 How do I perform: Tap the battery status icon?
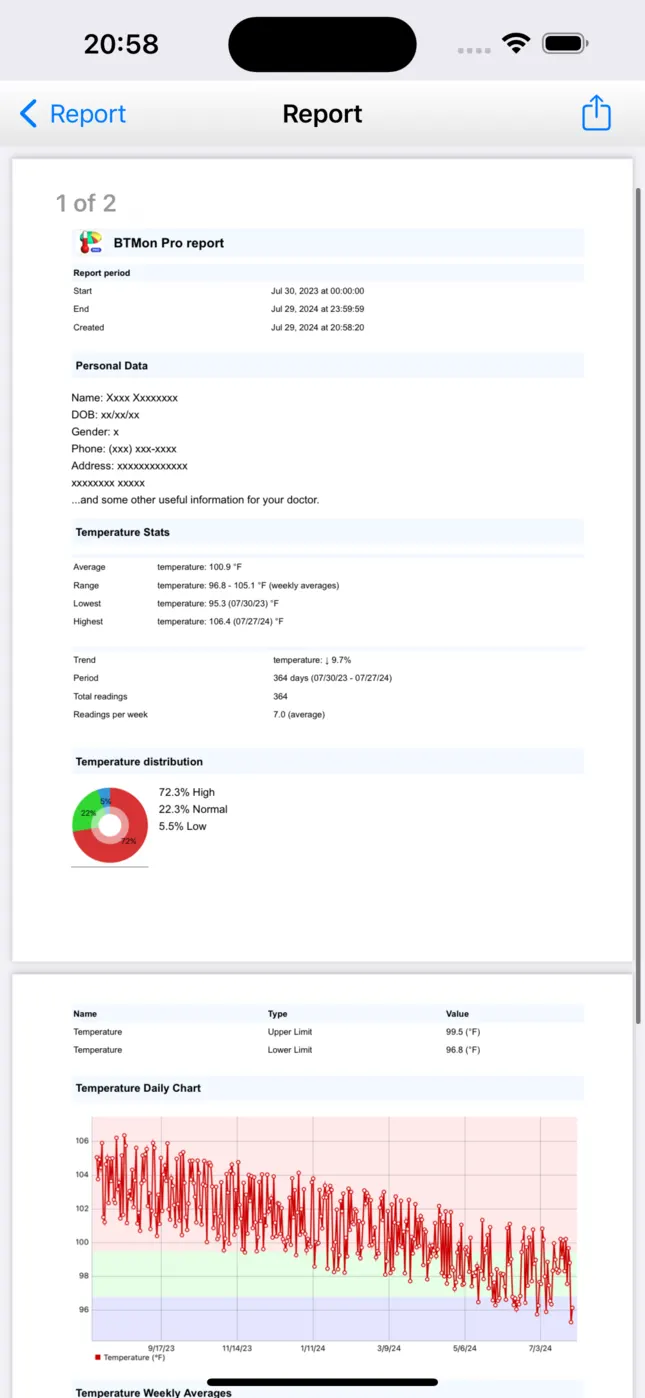[x=566, y=43]
